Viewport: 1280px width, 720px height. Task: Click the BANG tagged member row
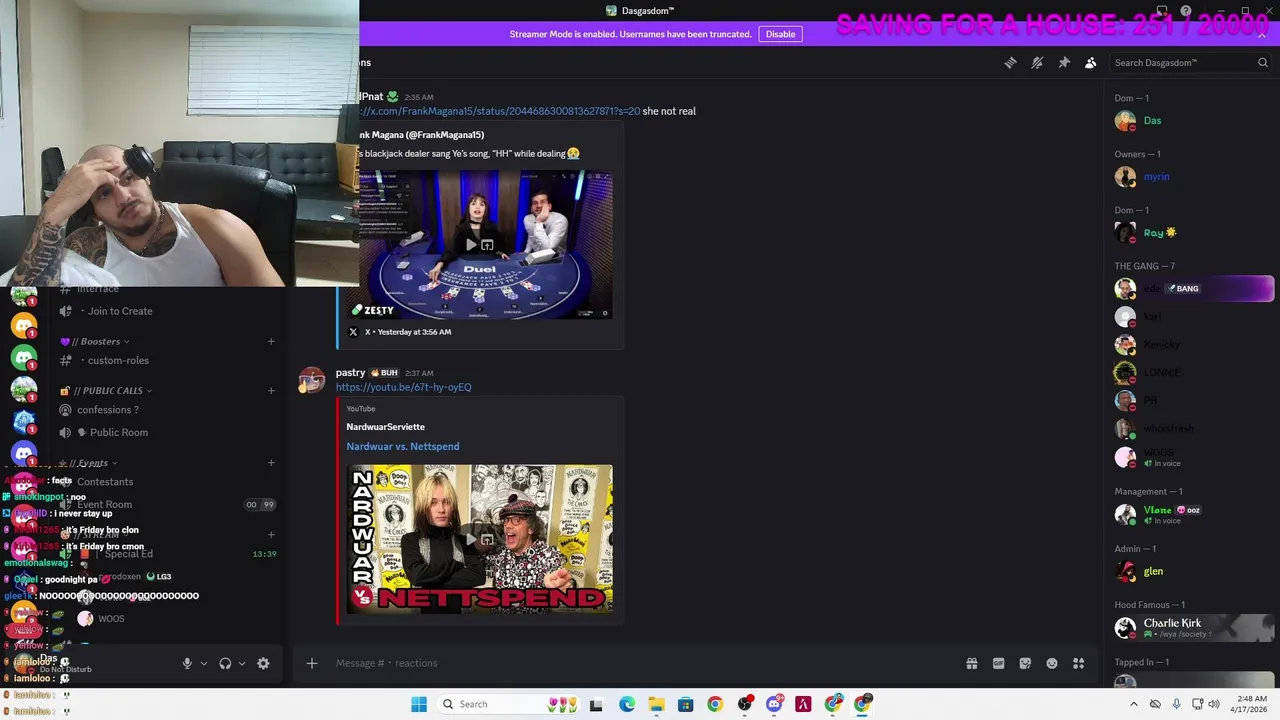click(1193, 289)
